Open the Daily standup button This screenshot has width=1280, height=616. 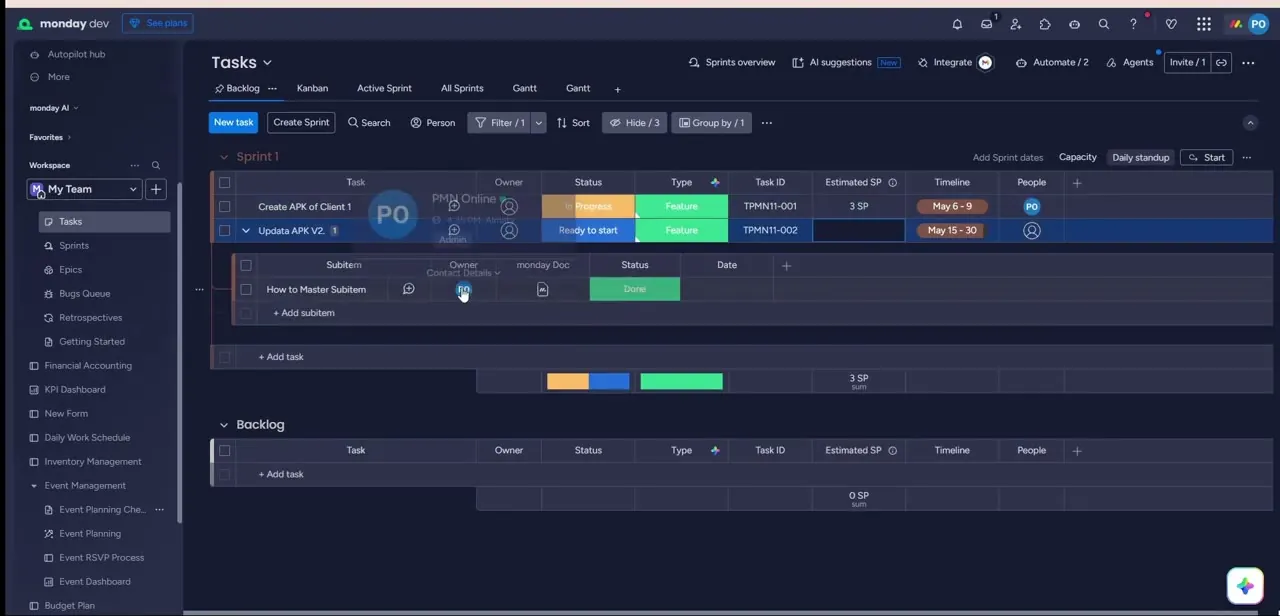(x=1141, y=157)
